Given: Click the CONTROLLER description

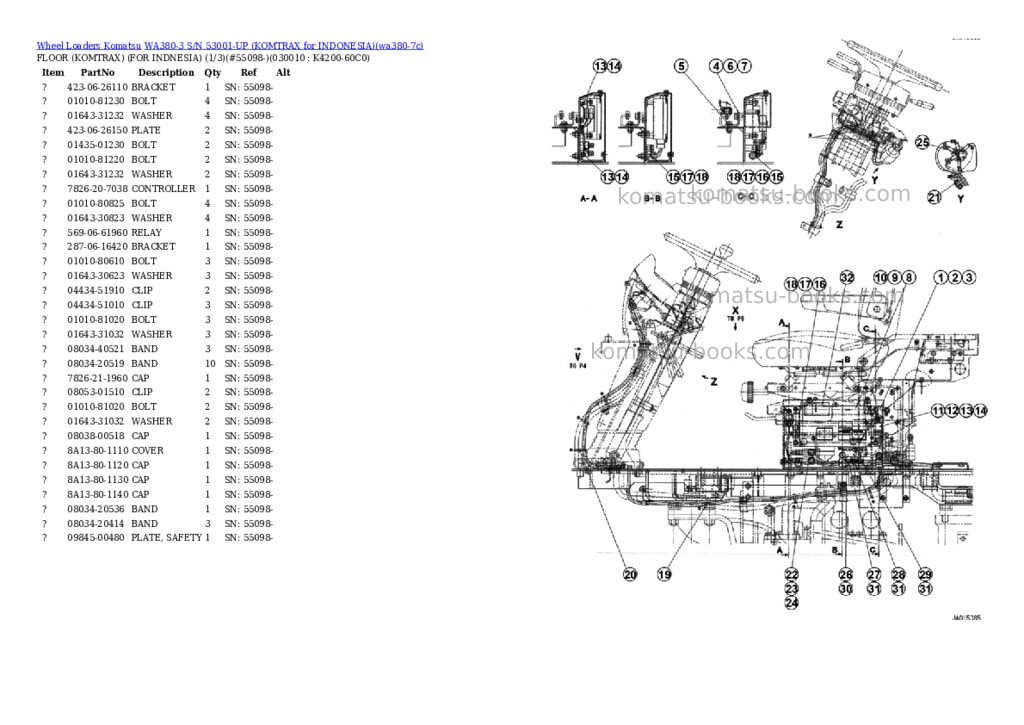Looking at the screenshot, I should click(163, 189).
